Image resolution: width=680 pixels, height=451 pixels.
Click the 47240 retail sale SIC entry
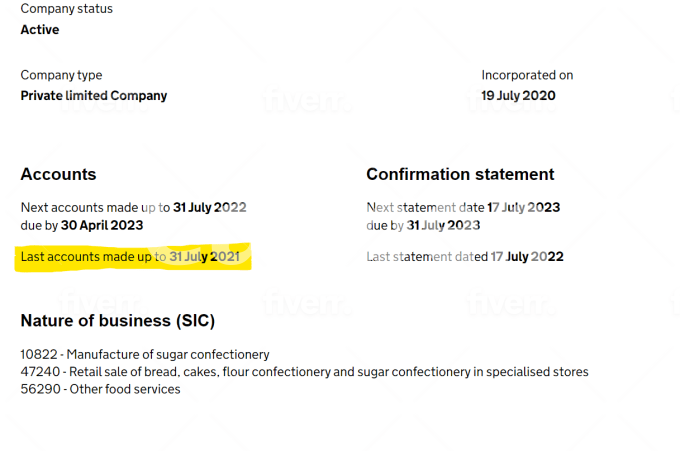(x=304, y=372)
